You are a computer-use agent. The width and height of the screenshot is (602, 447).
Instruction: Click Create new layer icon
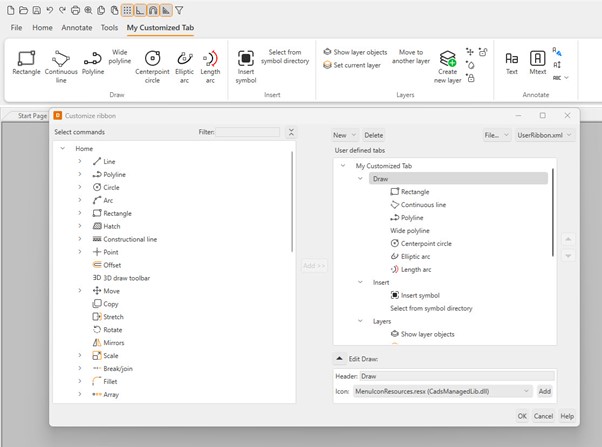tap(447, 62)
